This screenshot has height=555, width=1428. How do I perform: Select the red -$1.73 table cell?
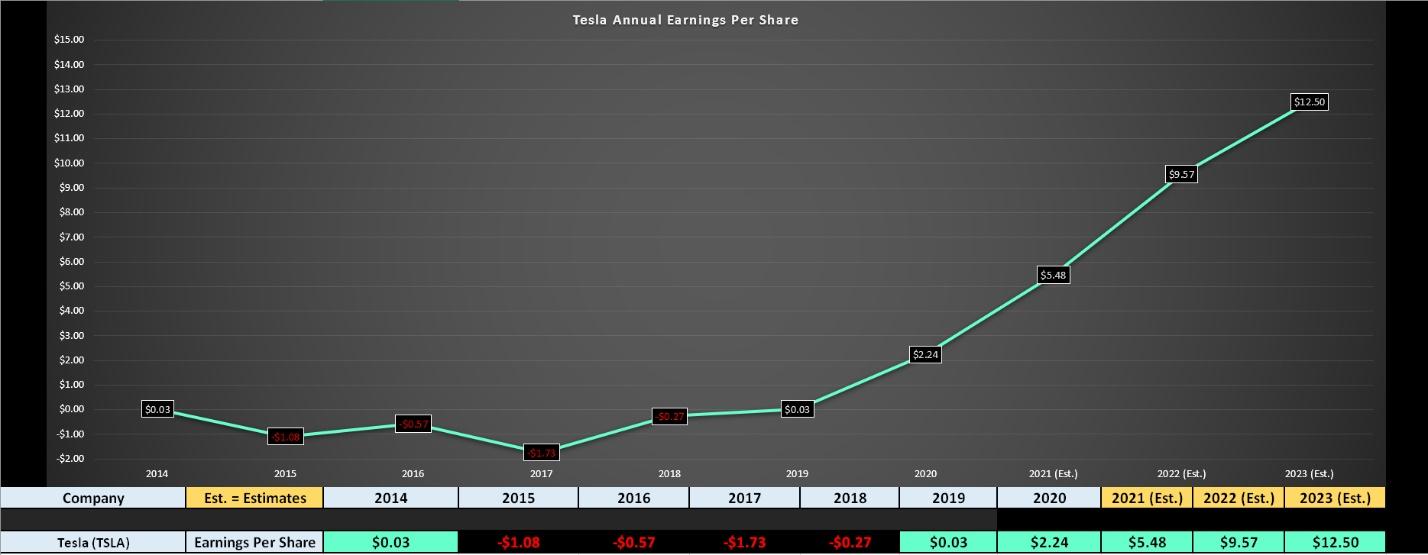pyautogui.click(x=745, y=542)
